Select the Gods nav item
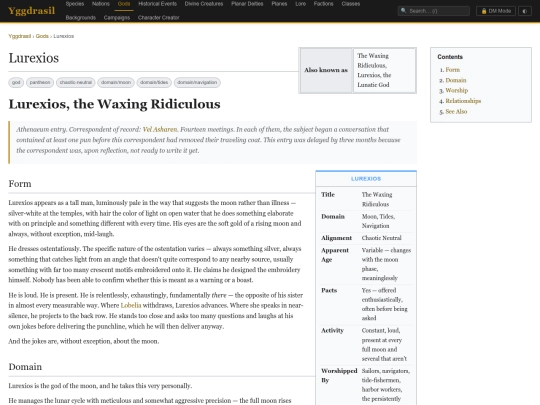This screenshot has height=405, width=540. point(124,4)
